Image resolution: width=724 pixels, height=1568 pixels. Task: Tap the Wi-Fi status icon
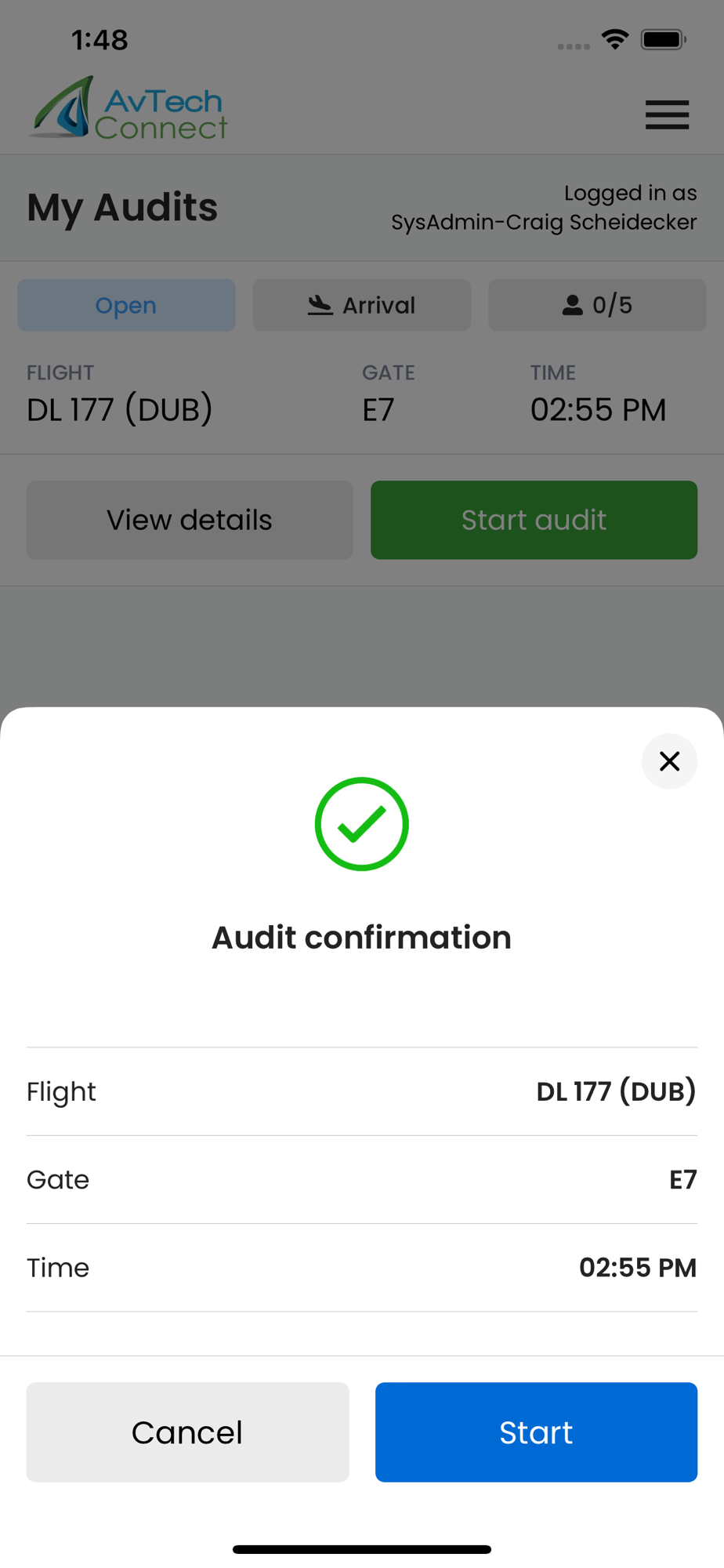615,39
